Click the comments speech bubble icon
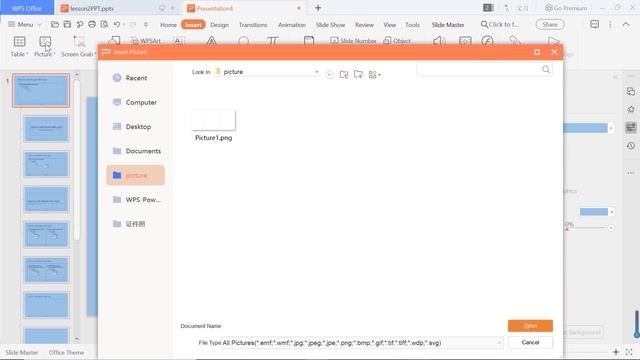 595,24
